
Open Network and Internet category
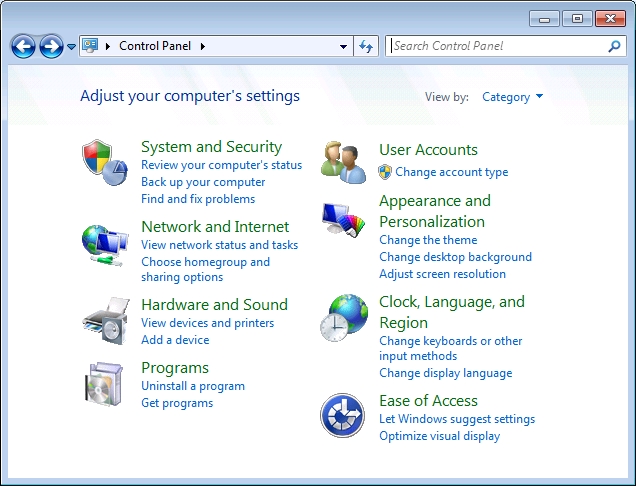(x=215, y=226)
